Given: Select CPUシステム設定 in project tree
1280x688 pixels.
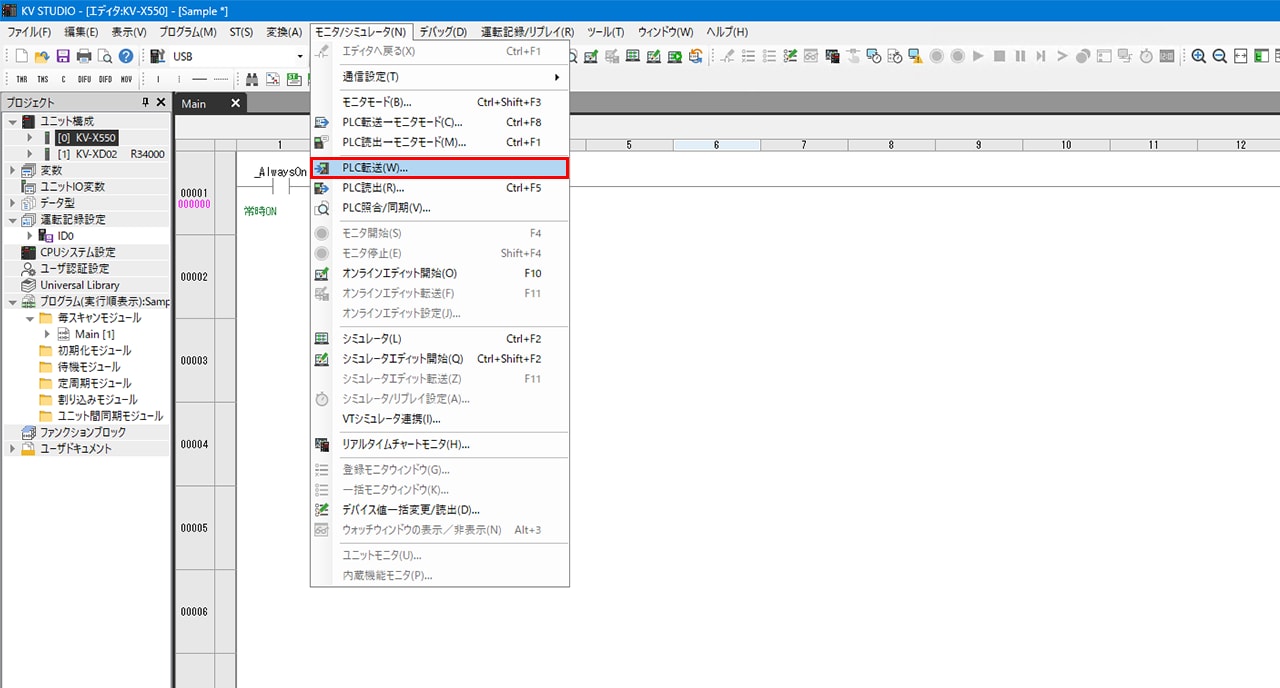Looking at the screenshot, I should pos(77,252).
